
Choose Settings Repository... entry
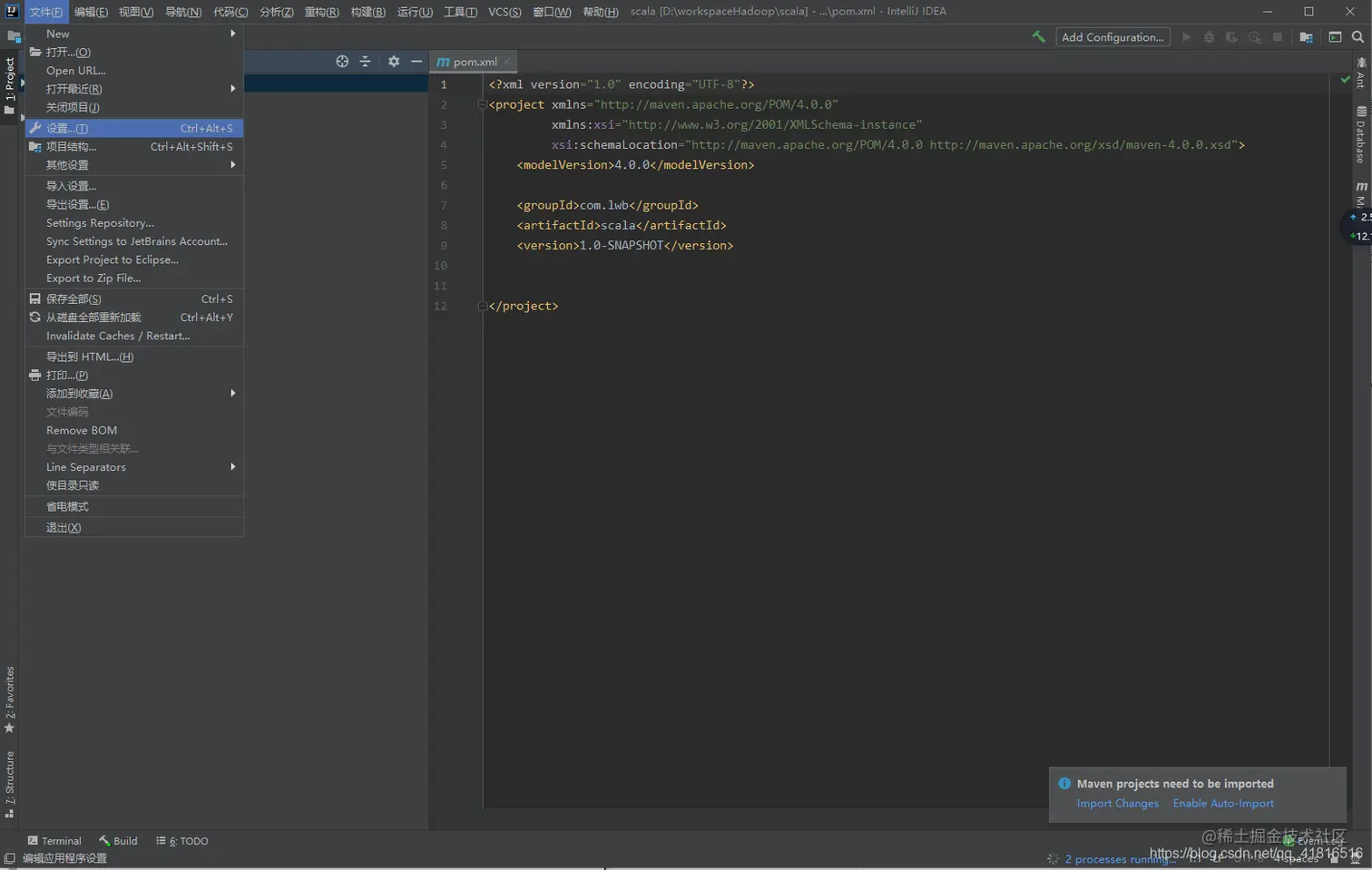[134, 223]
